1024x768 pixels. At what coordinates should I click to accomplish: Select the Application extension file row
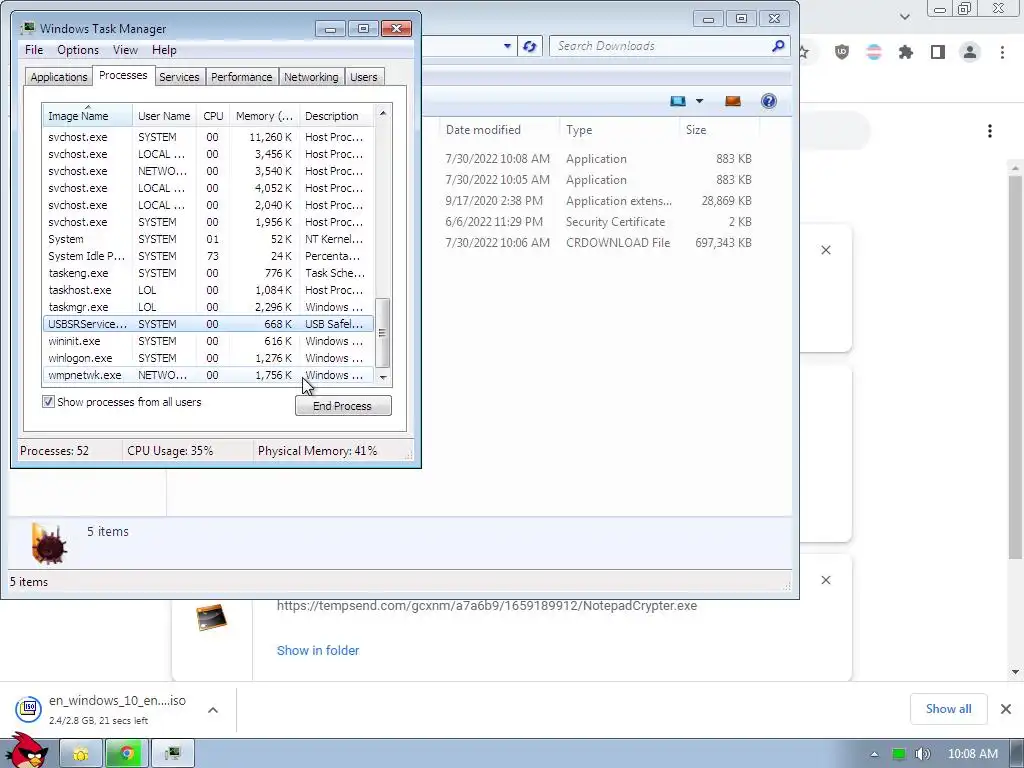click(x=599, y=201)
